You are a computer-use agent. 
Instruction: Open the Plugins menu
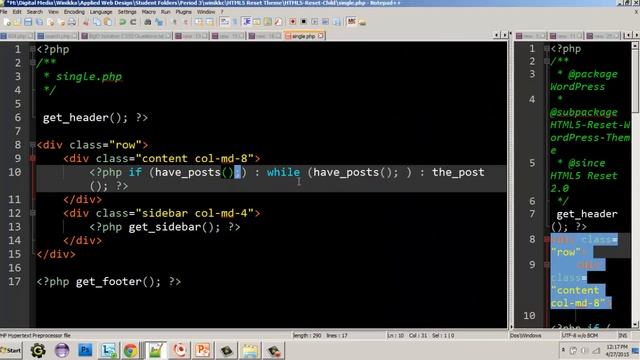click(x=183, y=12)
